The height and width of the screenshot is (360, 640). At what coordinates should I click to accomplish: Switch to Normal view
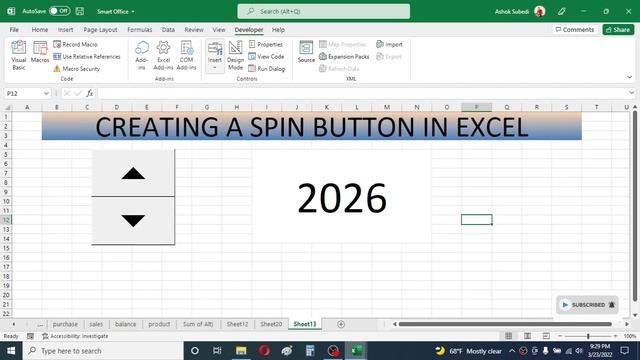click(x=508, y=336)
